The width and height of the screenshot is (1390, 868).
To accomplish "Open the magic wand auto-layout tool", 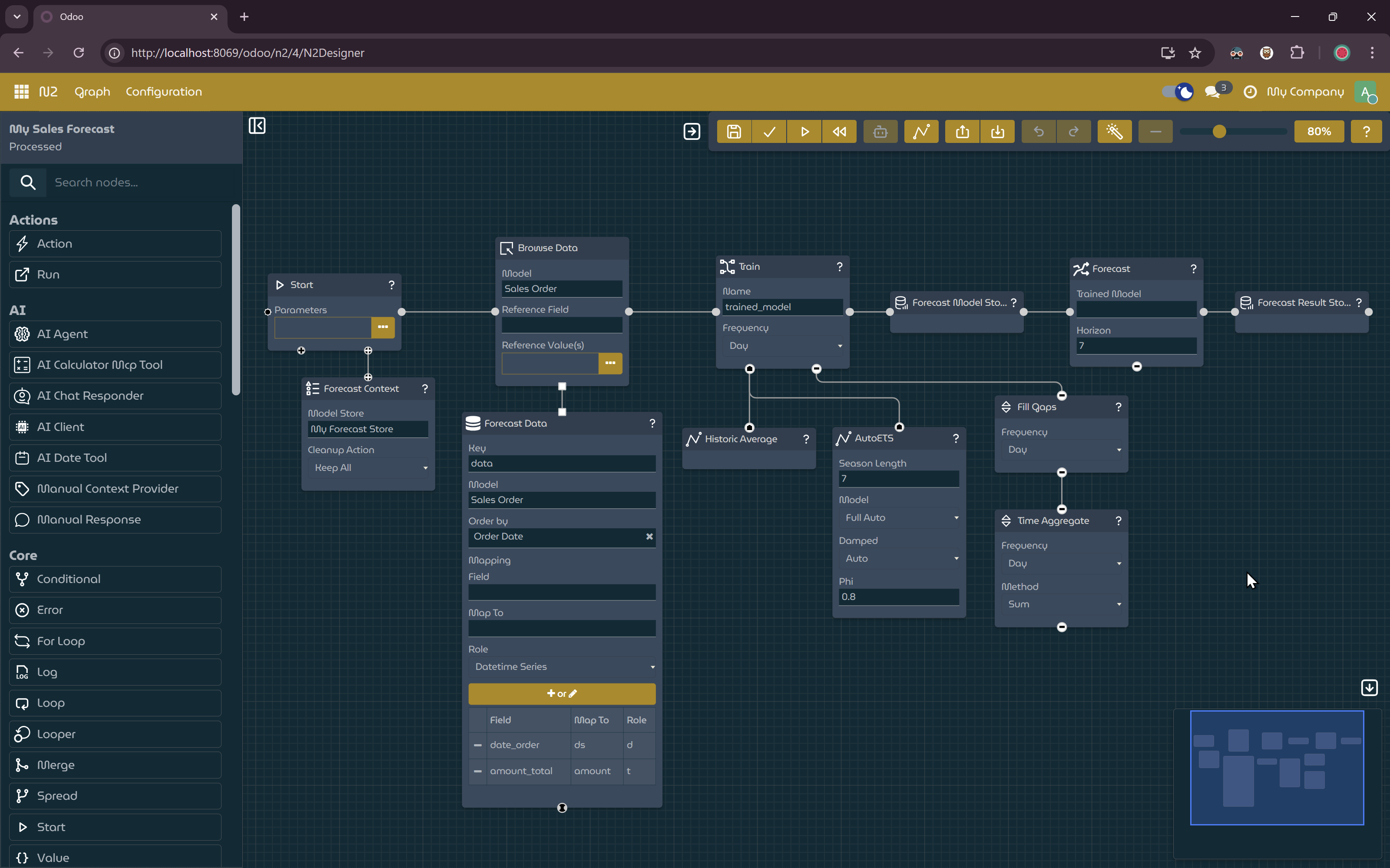I will pyautogui.click(x=1114, y=131).
